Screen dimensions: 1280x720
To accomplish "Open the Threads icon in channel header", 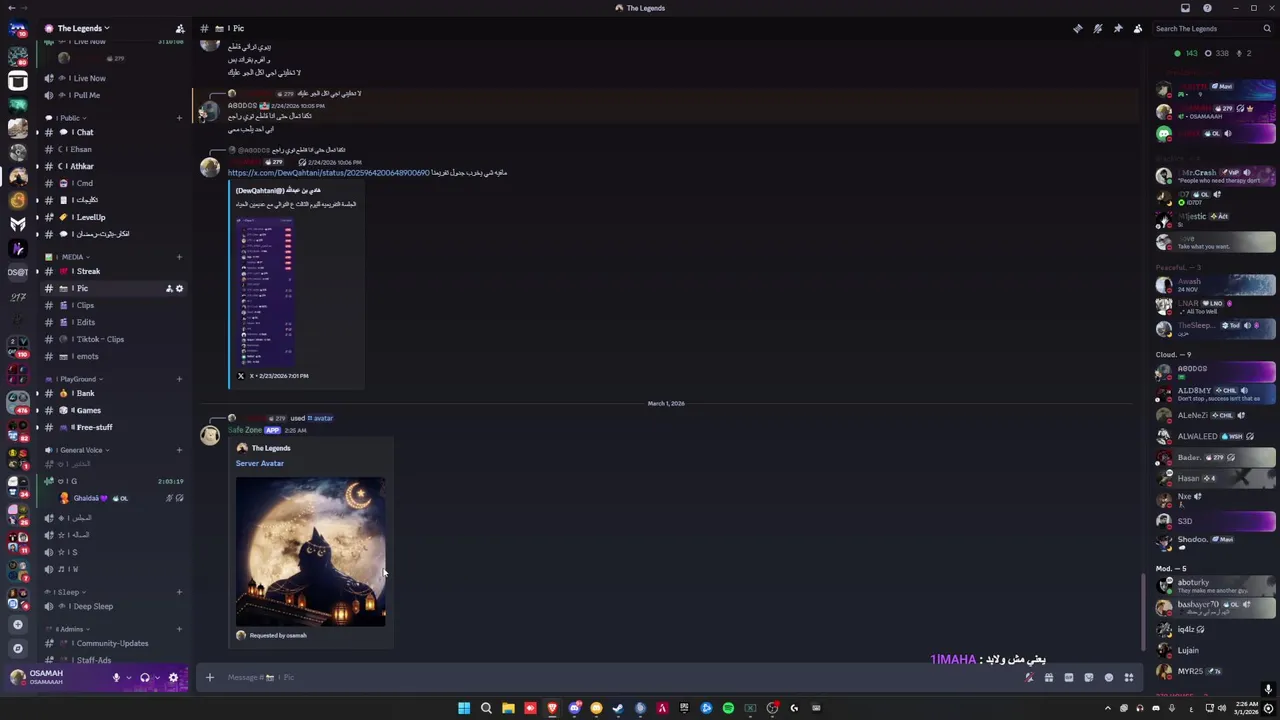I will click(x=1077, y=28).
